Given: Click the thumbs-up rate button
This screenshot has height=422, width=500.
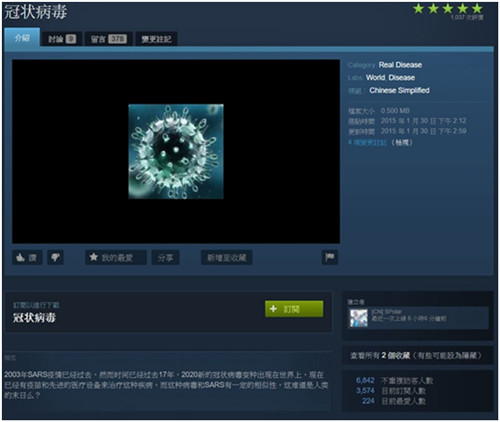Looking at the screenshot, I should coord(27,257).
